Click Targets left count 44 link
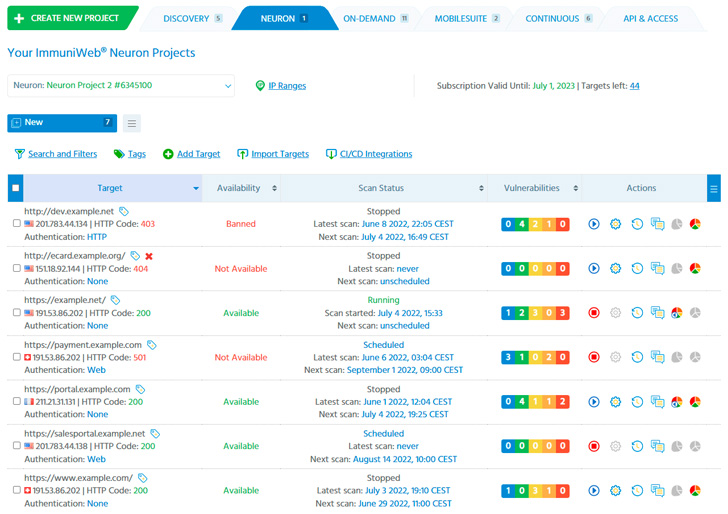The width and height of the screenshot is (728, 514). [634, 86]
